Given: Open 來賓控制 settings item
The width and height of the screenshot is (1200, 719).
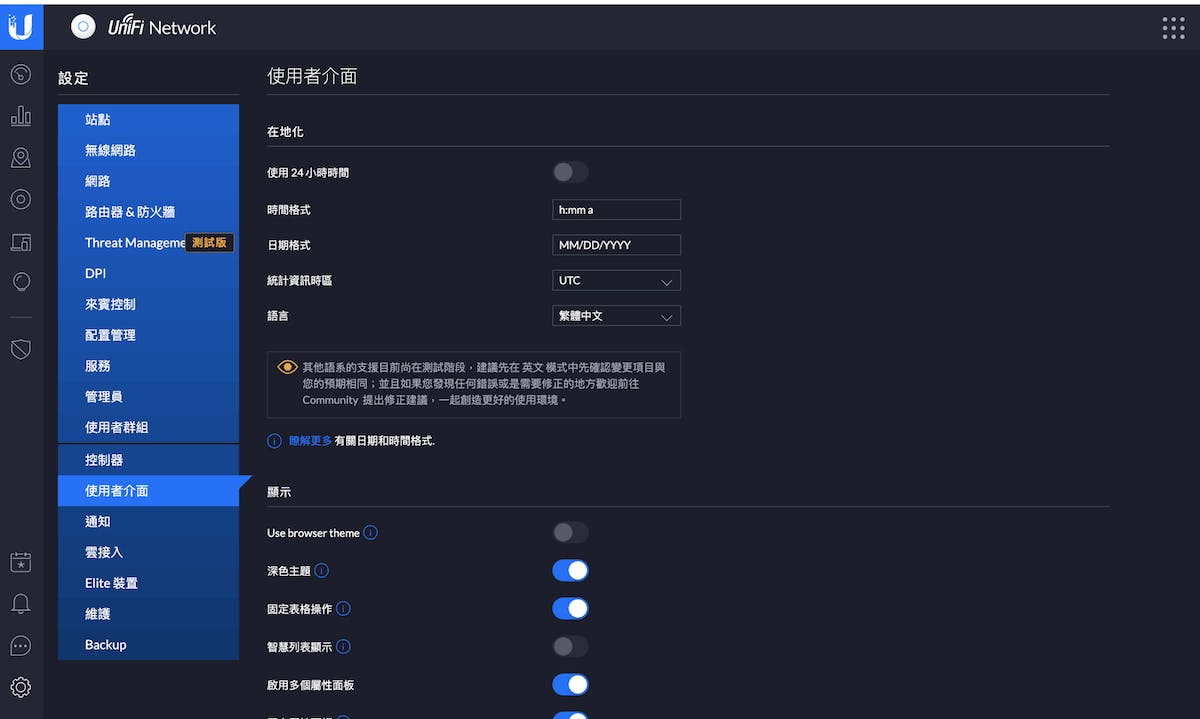Looking at the screenshot, I should point(148,304).
